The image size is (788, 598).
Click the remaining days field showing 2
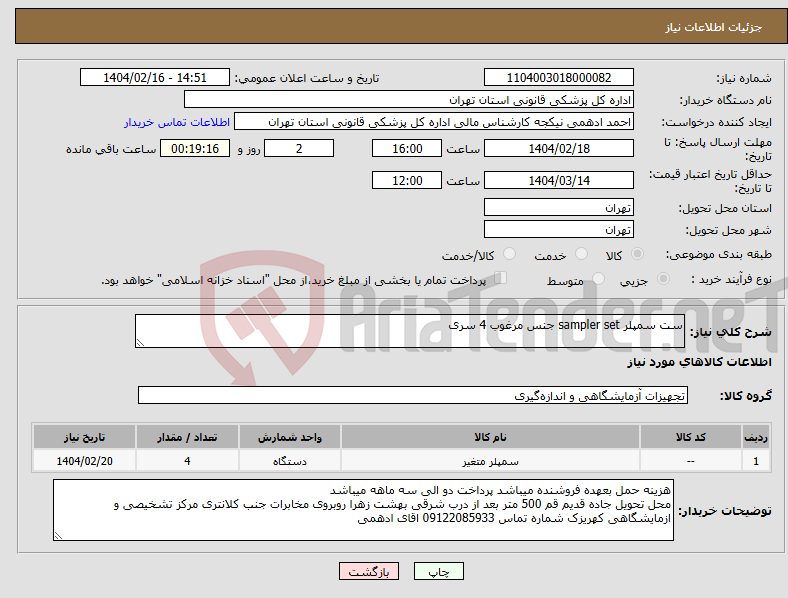tap(299, 148)
